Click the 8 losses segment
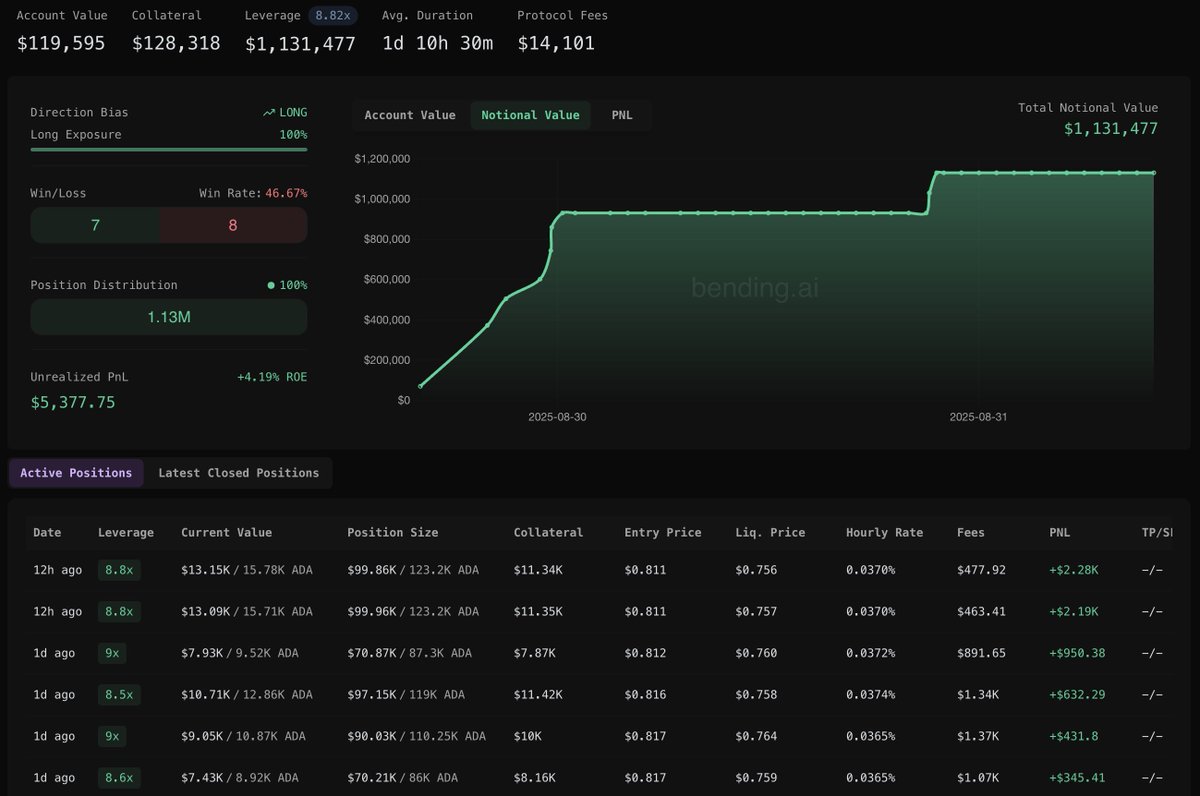Viewport: 1200px width, 796px height. coord(233,225)
